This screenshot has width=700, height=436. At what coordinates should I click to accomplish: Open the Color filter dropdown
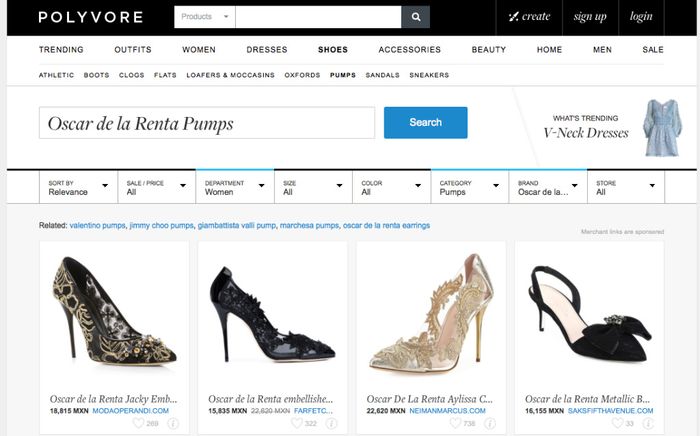(x=392, y=187)
